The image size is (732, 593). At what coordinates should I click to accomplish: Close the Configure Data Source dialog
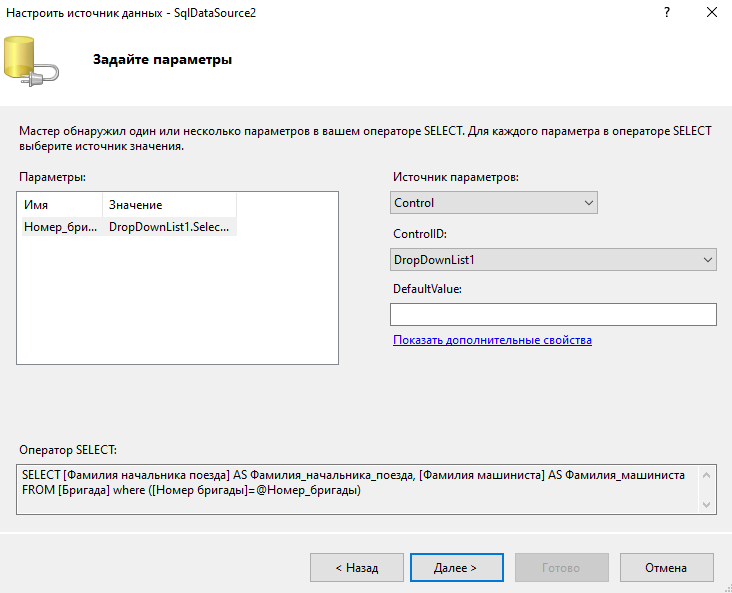(x=711, y=13)
